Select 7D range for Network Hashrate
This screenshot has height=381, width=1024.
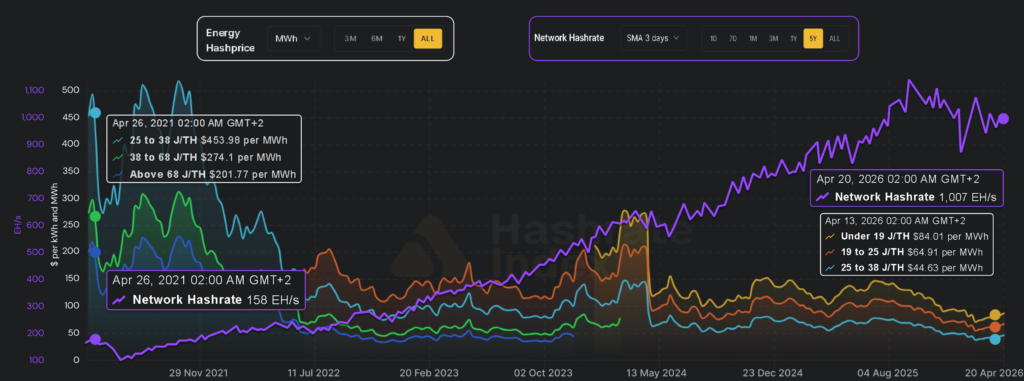pos(733,39)
